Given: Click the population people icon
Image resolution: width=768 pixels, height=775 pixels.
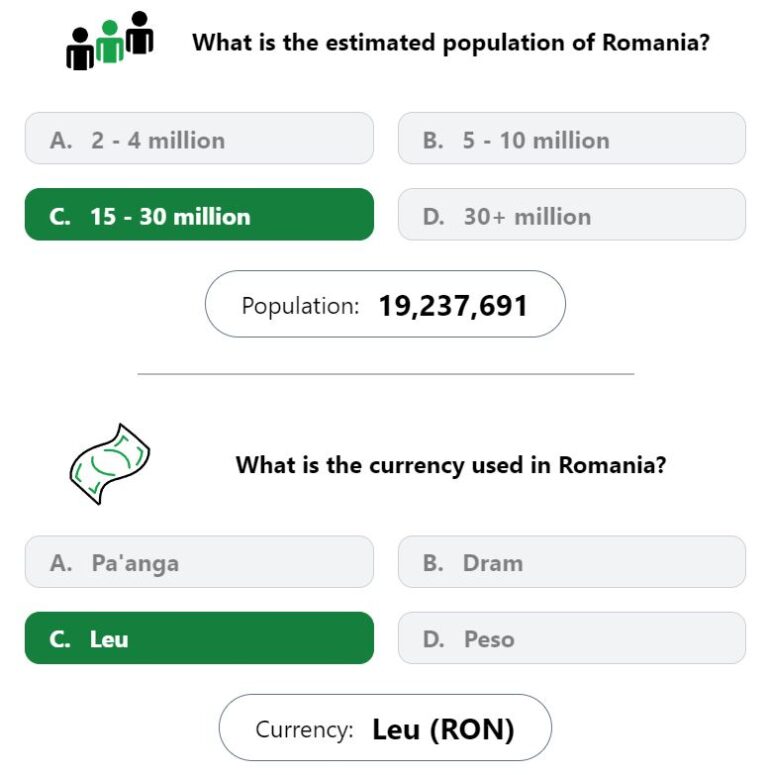Looking at the screenshot, I should click(x=110, y=41).
